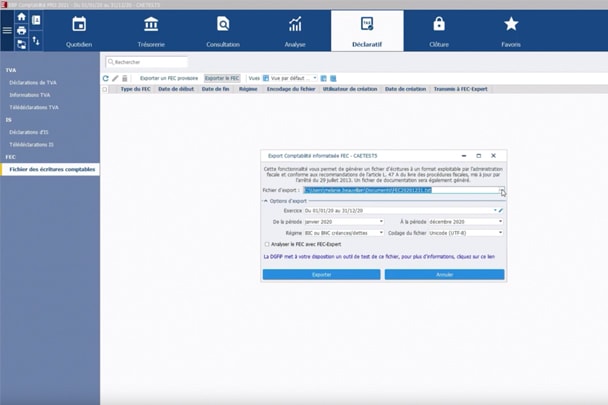Click the home icon in top-left toolbar
The width and height of the screenshot is (608, 405).
click(x=21, y=18)
